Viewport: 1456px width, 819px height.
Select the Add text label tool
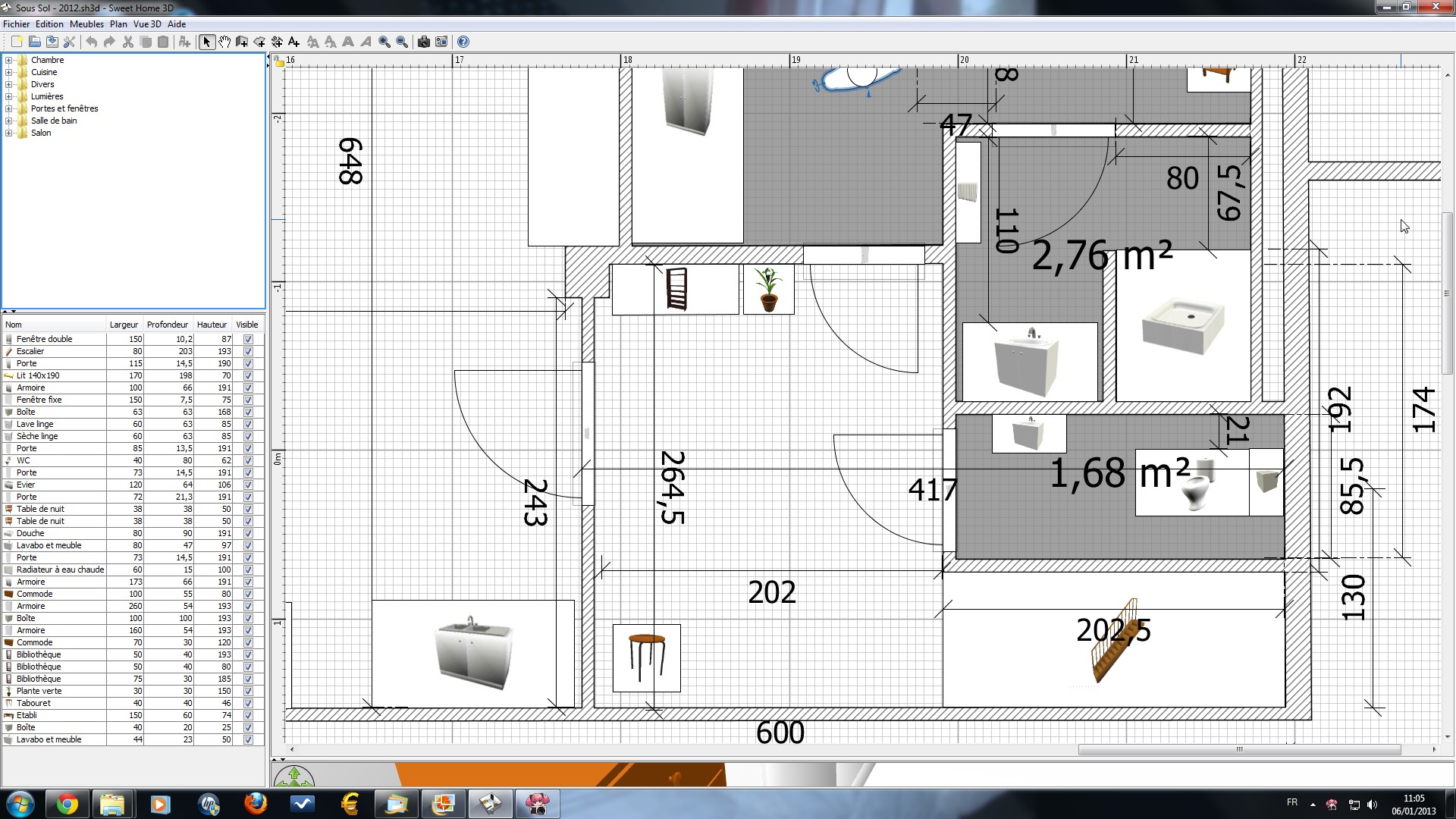point(294,42)
